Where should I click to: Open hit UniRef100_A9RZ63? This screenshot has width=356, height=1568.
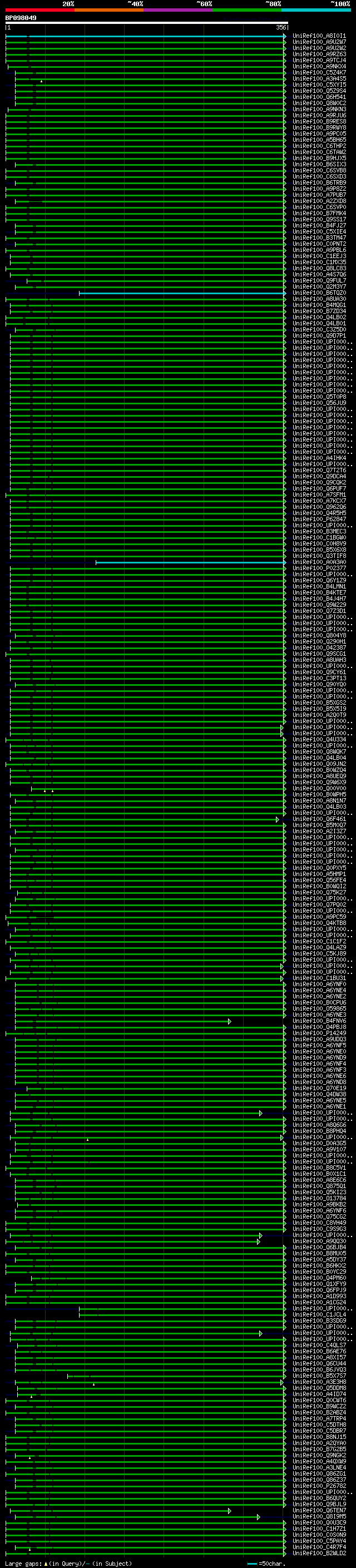coord(319,54)
